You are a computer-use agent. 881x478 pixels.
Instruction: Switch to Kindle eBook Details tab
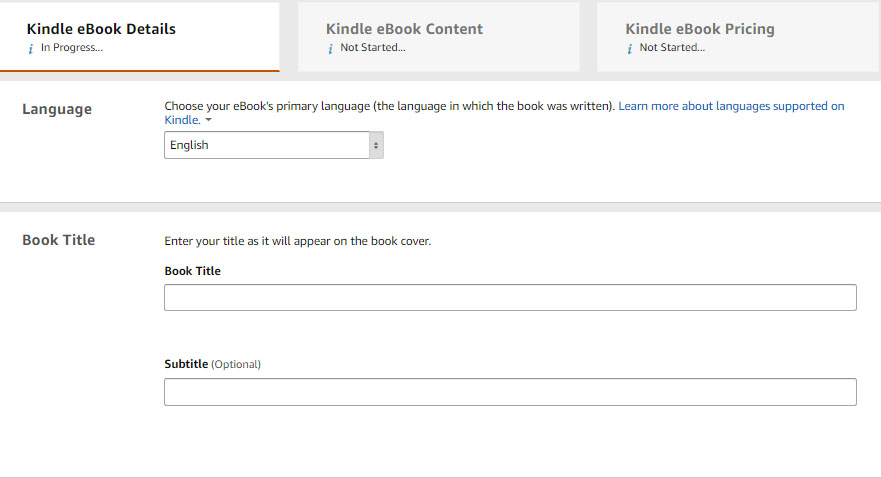tap(139, 37)
